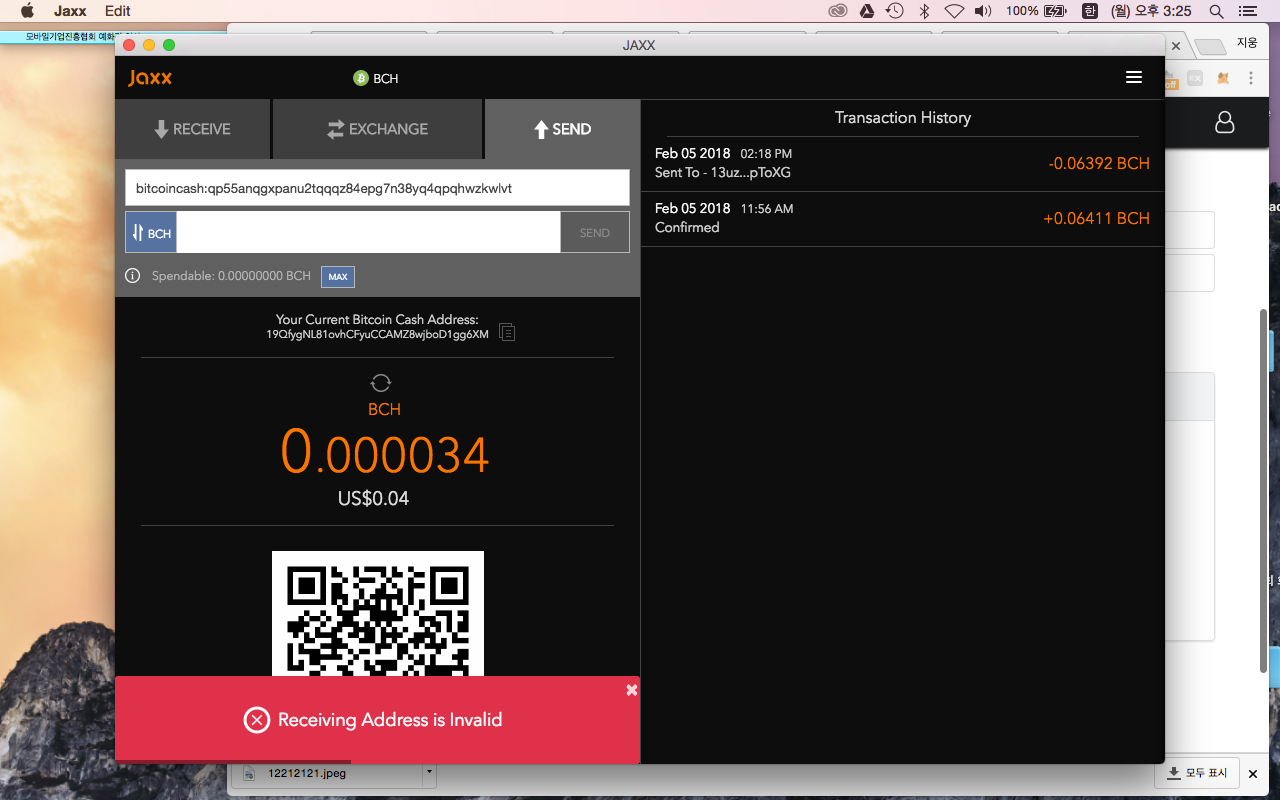Open the Feb 05 02:18 PM sent transaction

(902, 163)
